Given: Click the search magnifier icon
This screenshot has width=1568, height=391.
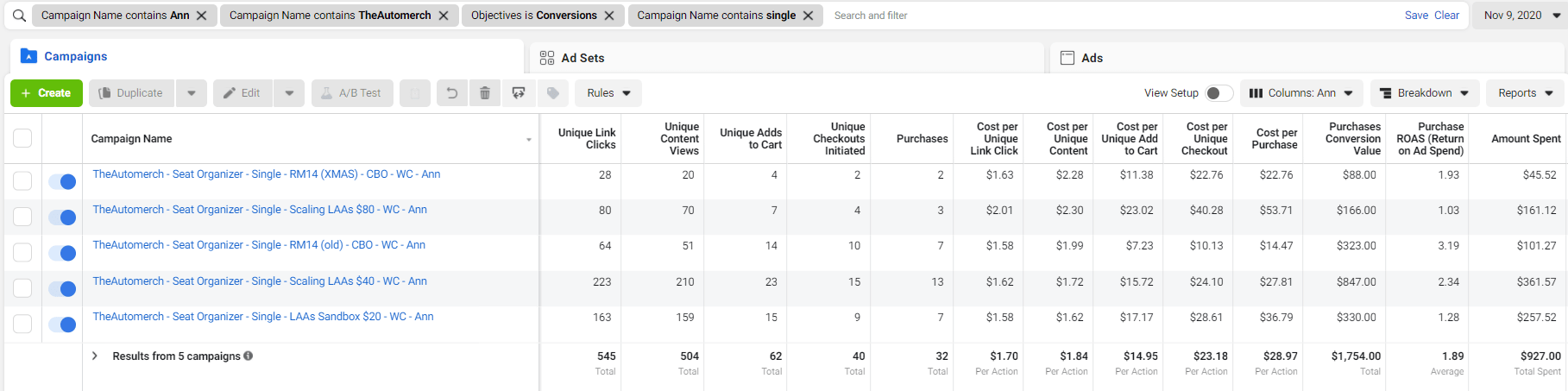Looking at the screenshot, I should coord(19,16).
